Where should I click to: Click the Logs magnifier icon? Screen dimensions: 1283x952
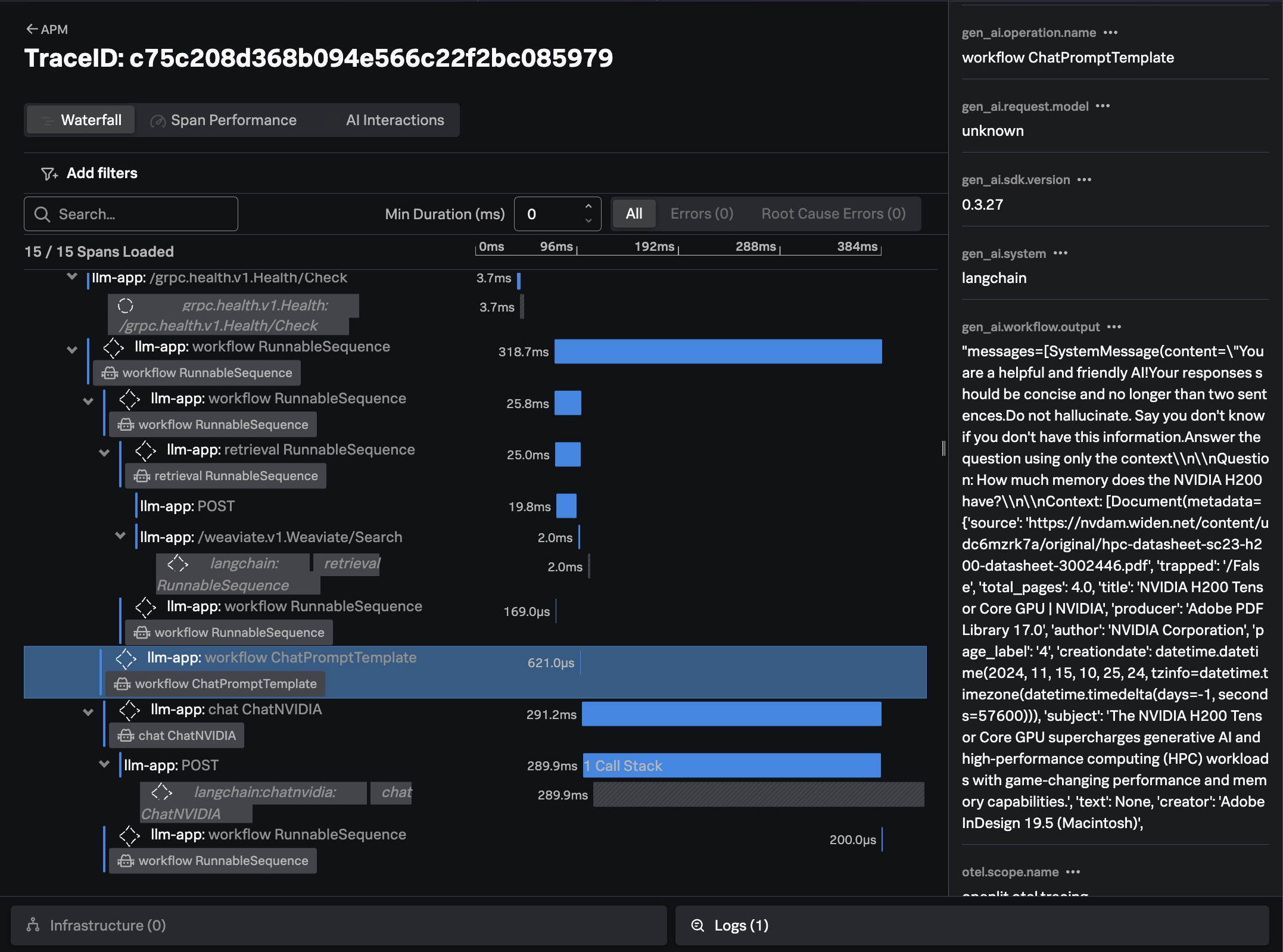(x=697, y=925)
